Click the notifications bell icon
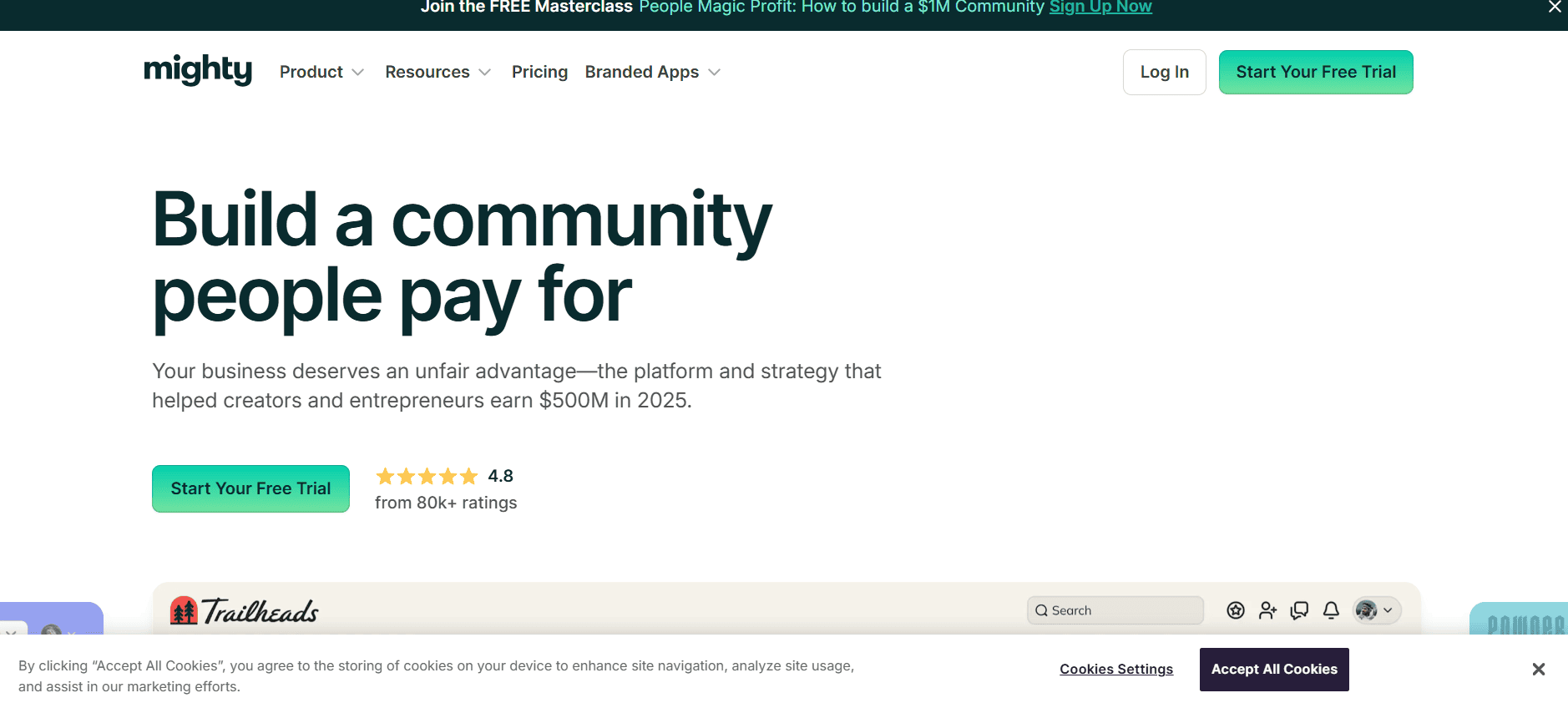Image resolution: width=1568 pixels, height=703 pixels. click(1331, 610)
